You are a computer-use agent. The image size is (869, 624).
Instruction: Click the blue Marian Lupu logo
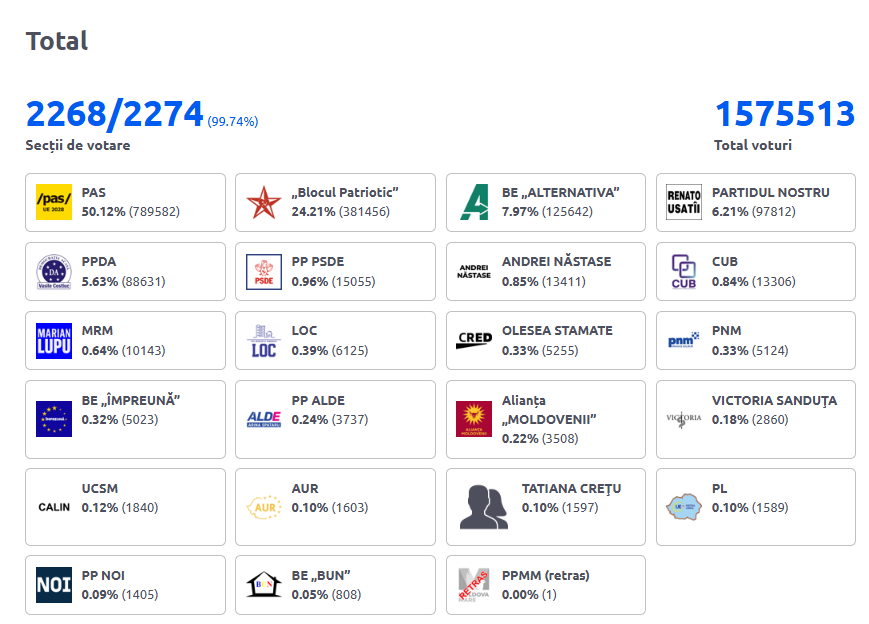[54, 341]
